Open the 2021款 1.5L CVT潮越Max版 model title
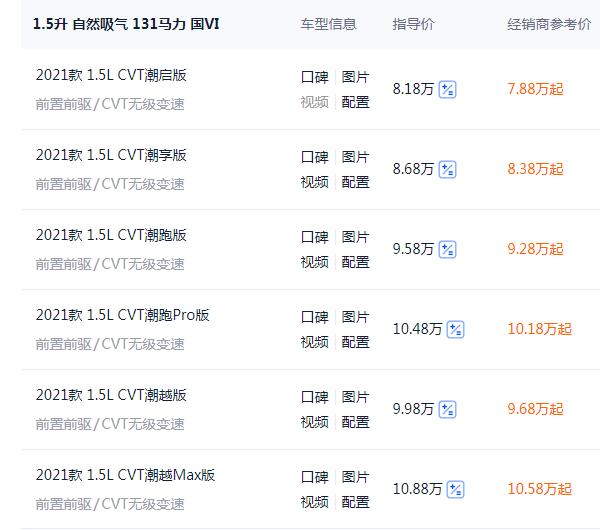This screenshot has height=530, width=600. [126, 475]
